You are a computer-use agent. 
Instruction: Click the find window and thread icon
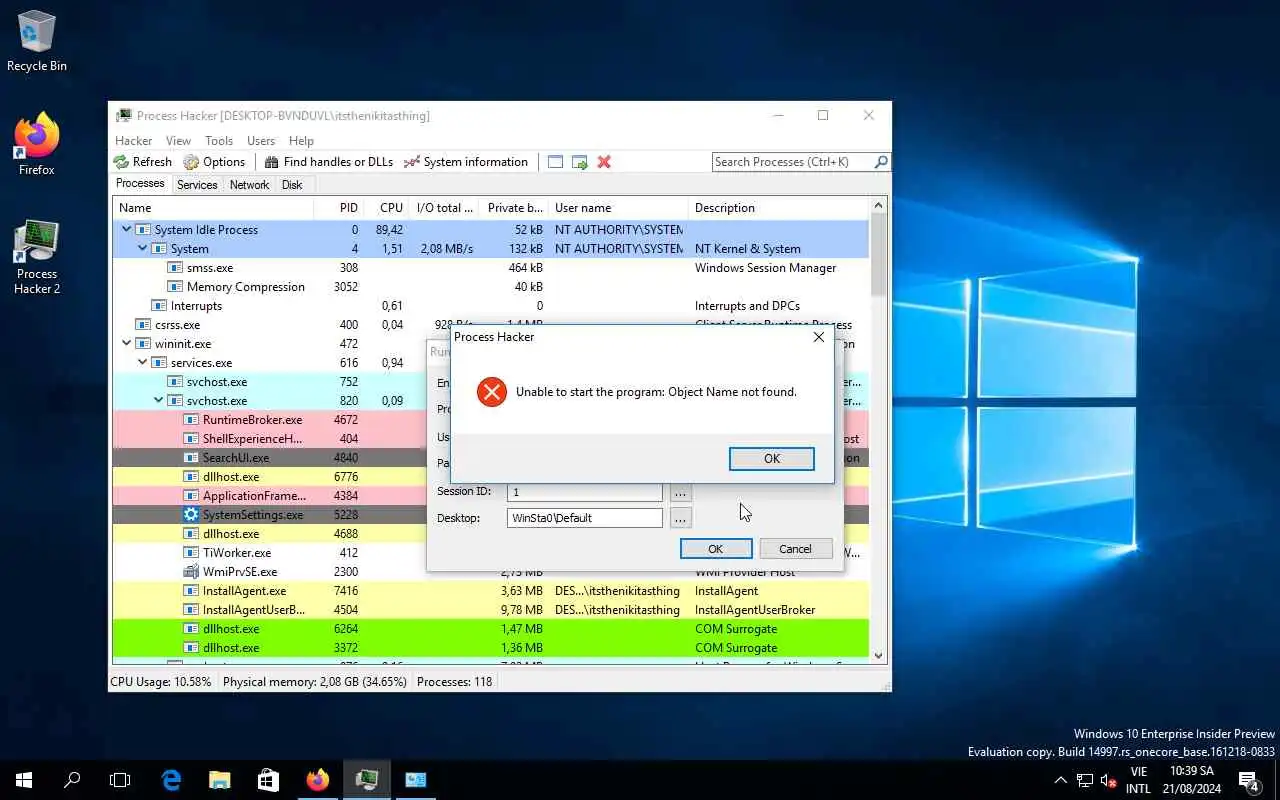[x=579, y=162]
